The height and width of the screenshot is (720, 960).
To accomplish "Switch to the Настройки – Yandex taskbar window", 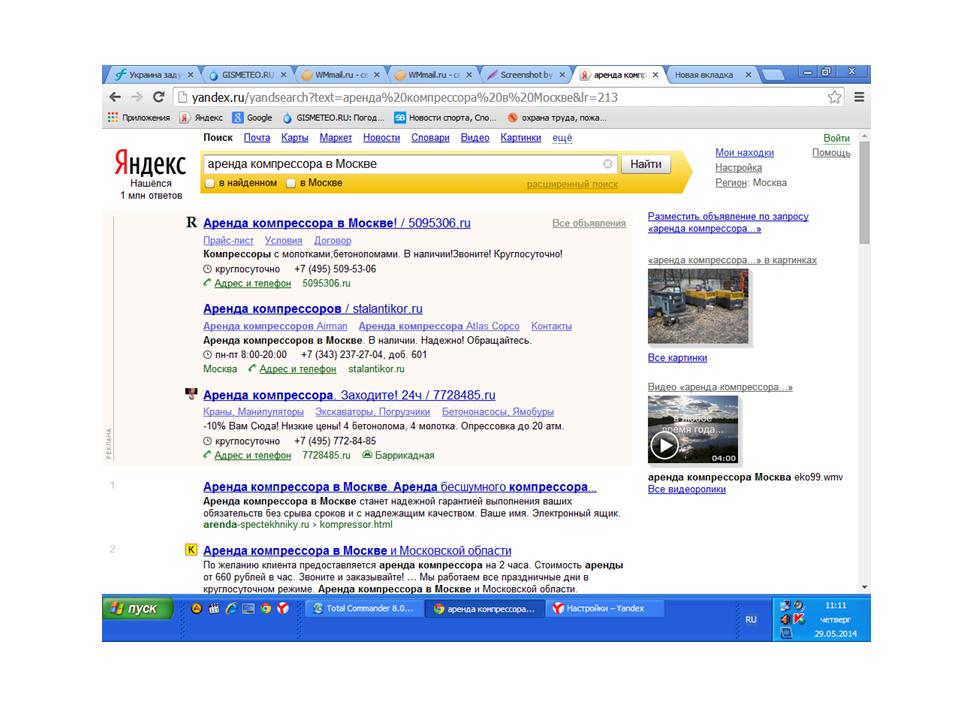I will pos(605,609).
